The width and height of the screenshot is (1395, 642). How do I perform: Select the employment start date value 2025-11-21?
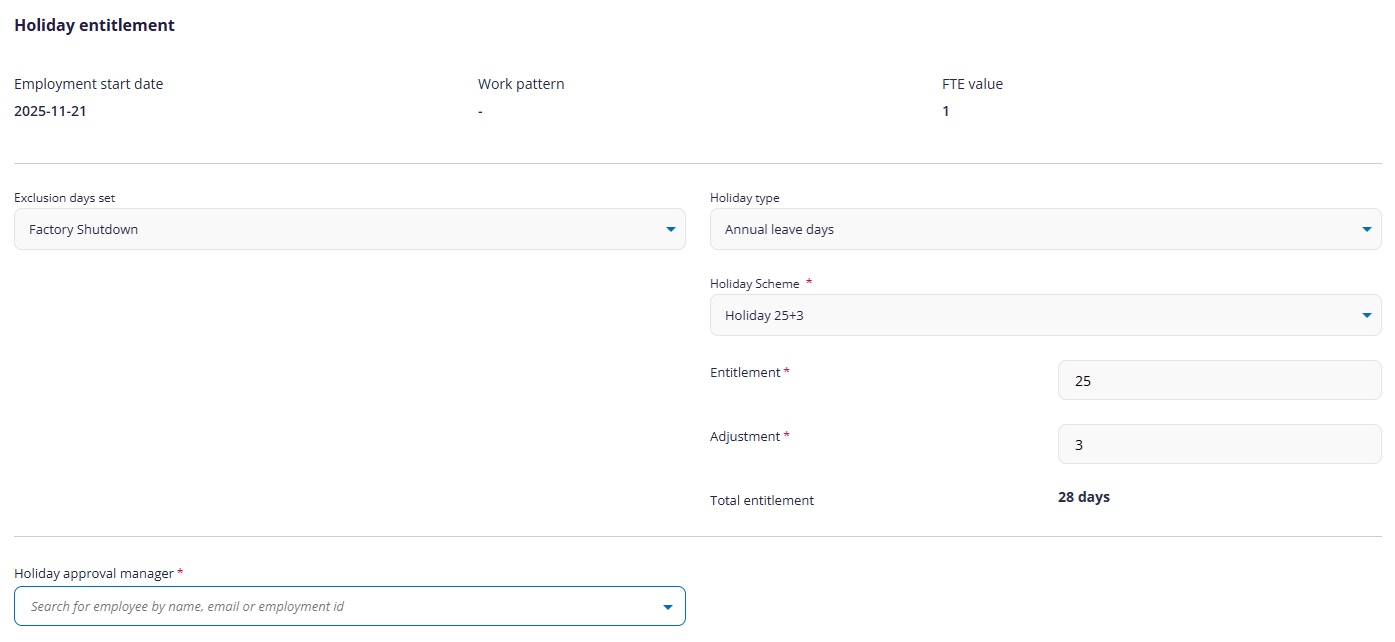point(50,111)
